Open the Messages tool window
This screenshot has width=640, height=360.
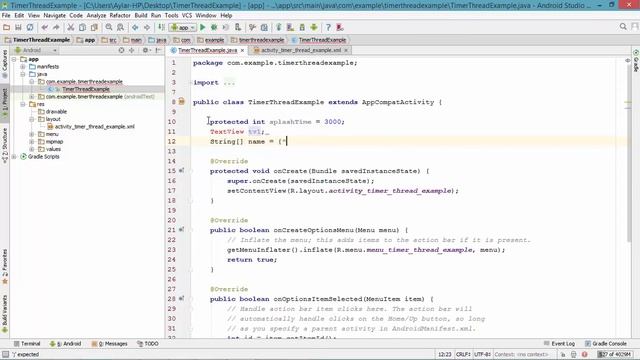(110, 344)
